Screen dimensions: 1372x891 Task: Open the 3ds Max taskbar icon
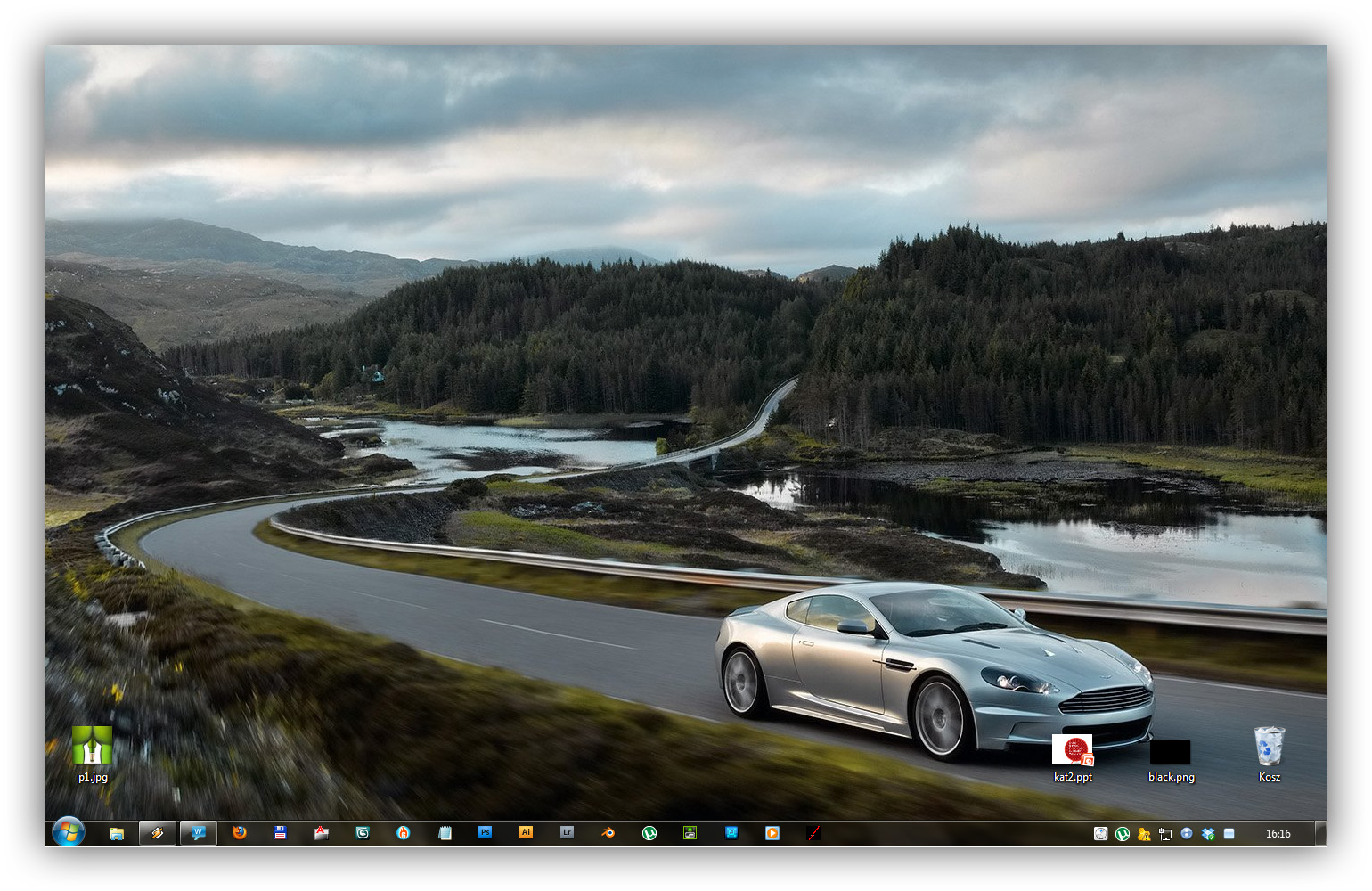(362, 833)
